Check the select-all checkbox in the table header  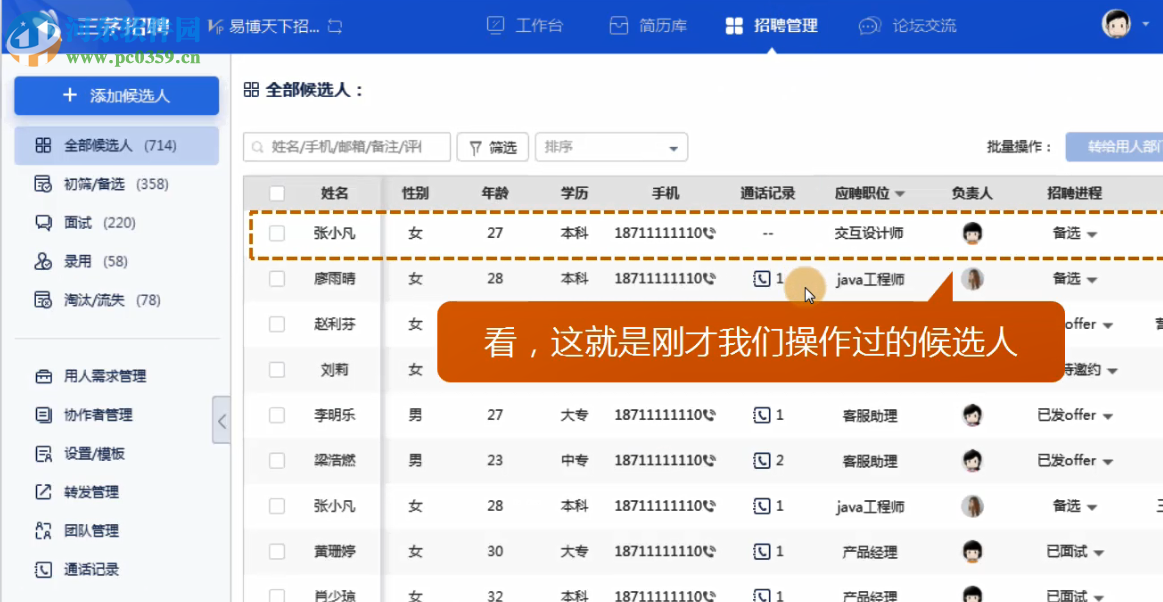click(x=276, y=195)
